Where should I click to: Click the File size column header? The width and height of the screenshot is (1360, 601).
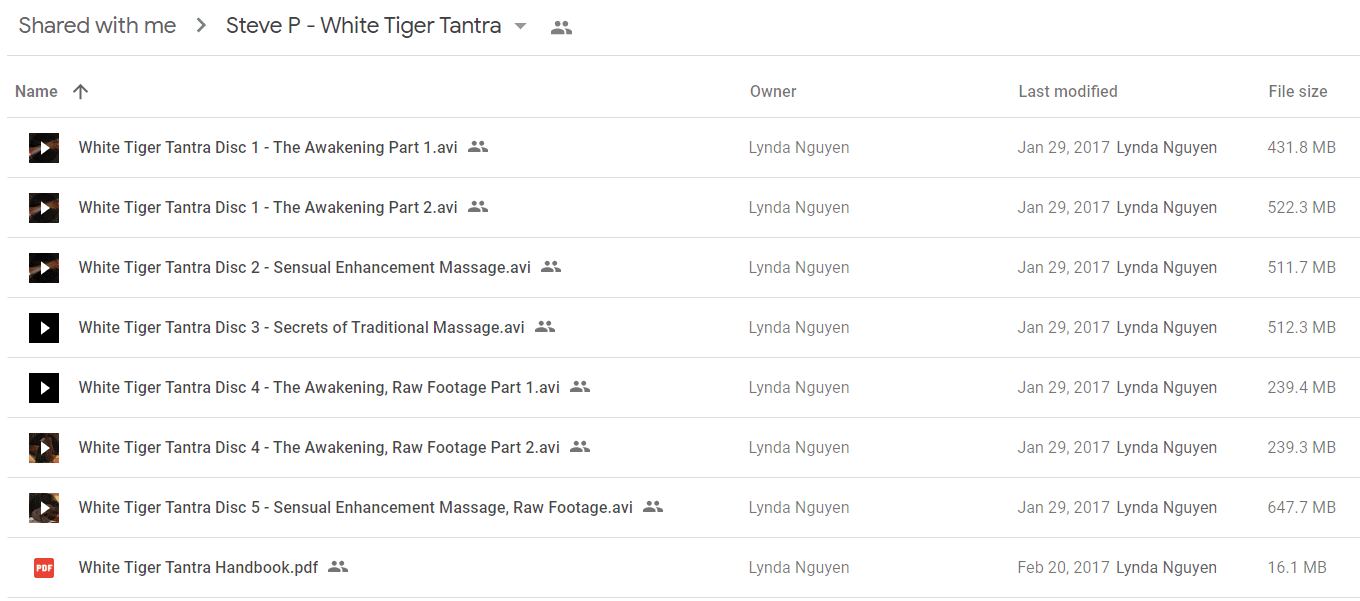tap(1298, 91)
